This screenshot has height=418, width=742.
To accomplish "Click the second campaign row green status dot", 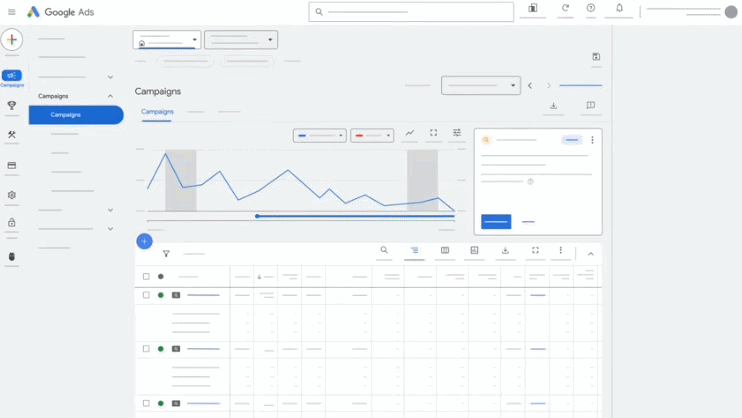I will click(161, 349).
